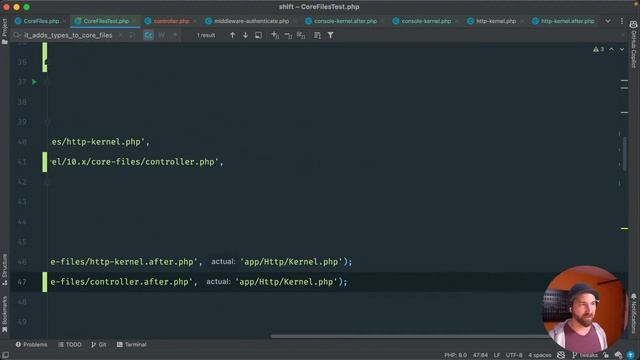Change 4 spaces indentation setting
Image resolution: width=640 pixels, height=360 pixels.
click(x=540, y=356)
